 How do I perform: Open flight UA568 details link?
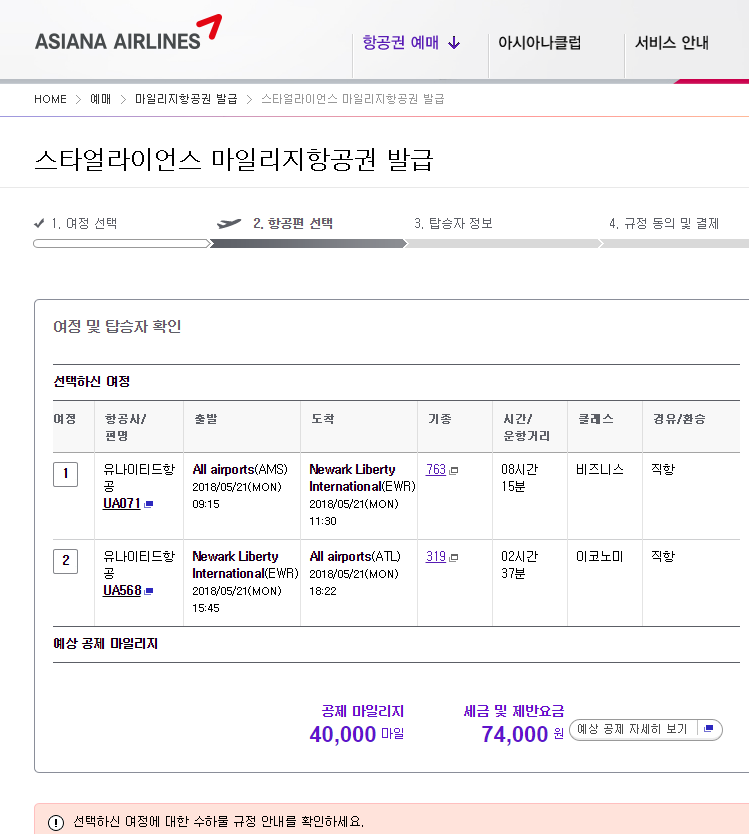click(122, 590)
